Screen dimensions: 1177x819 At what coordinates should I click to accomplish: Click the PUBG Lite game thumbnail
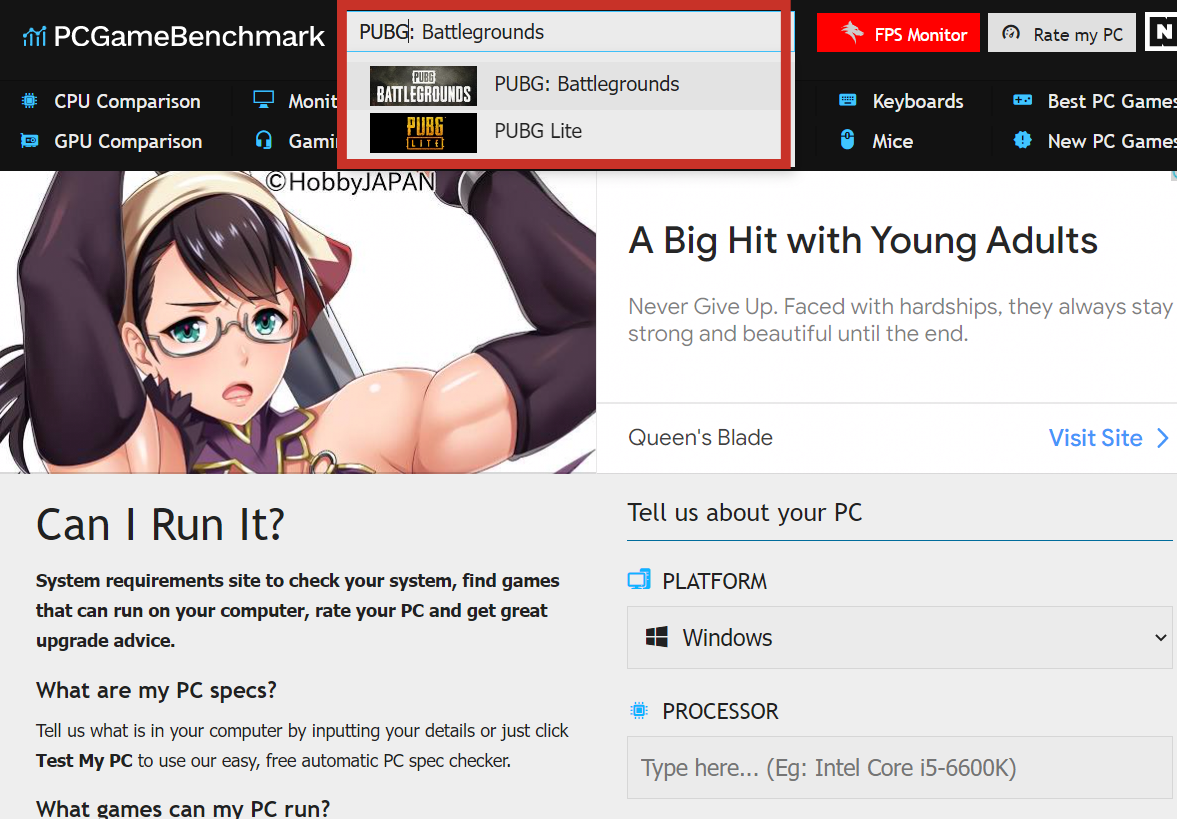coord(423,132)
